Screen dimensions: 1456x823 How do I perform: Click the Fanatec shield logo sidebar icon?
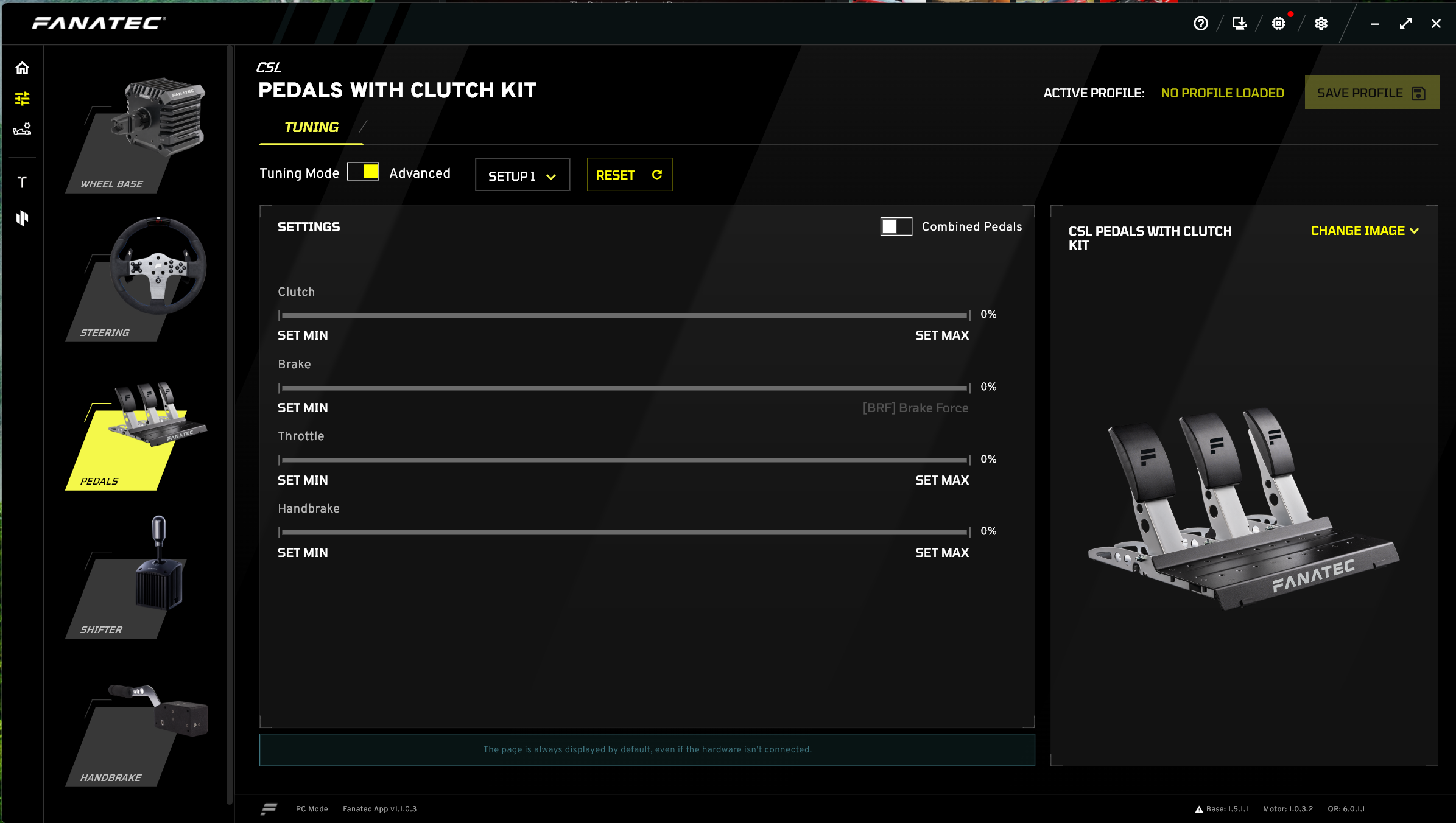pyautogui.click(x=23, y=218)
